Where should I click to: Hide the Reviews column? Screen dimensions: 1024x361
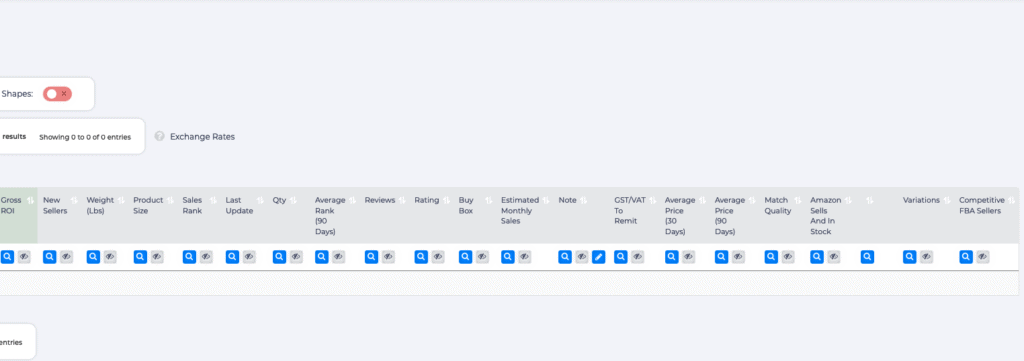388,257
